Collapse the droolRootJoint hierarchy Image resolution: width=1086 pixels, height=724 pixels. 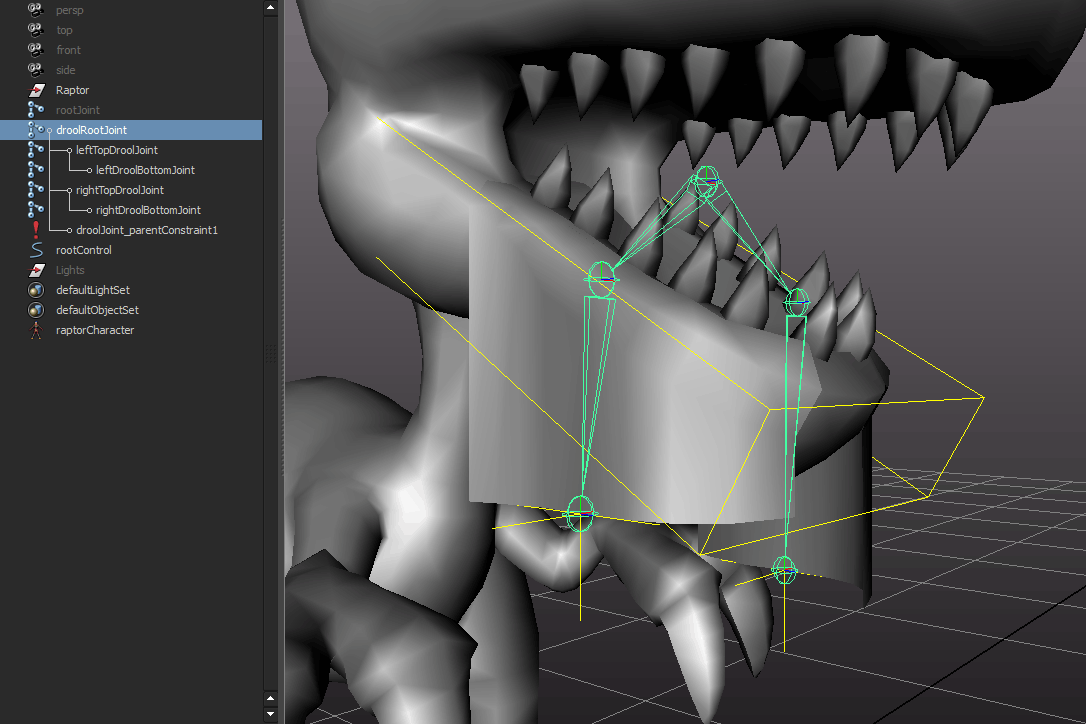click(49, 130)
